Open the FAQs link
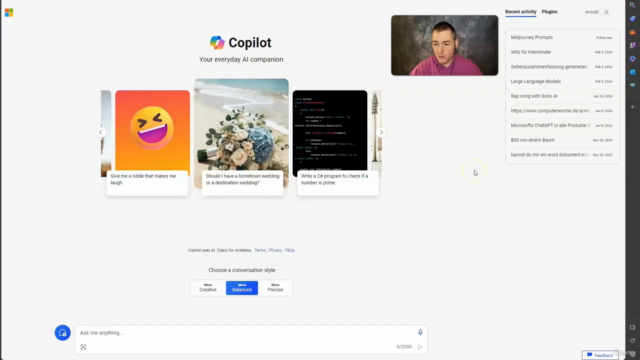 [x=290, y=250]
